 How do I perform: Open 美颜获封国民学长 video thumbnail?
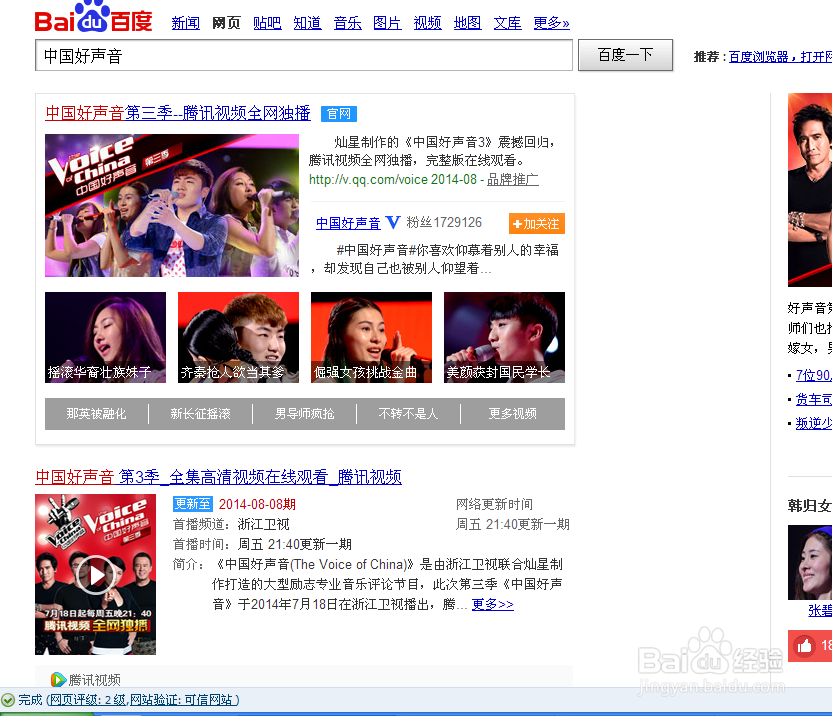point(504,337)
